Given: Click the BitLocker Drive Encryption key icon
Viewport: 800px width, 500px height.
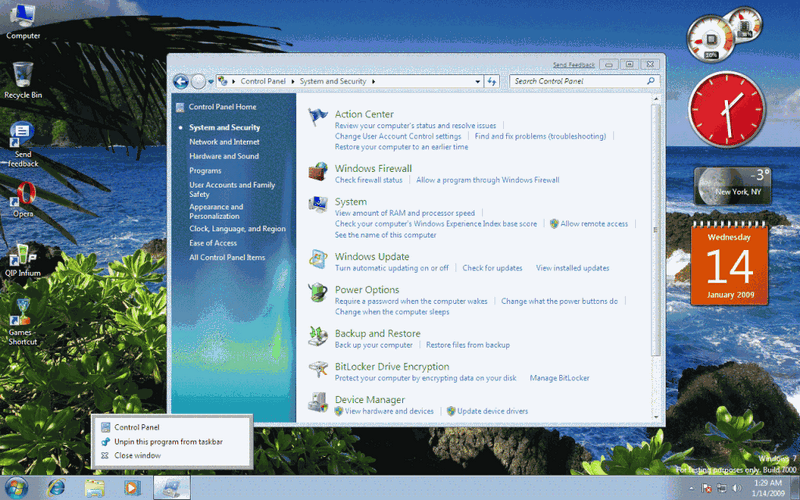Looking at the screenshot, I should point(318,369).
